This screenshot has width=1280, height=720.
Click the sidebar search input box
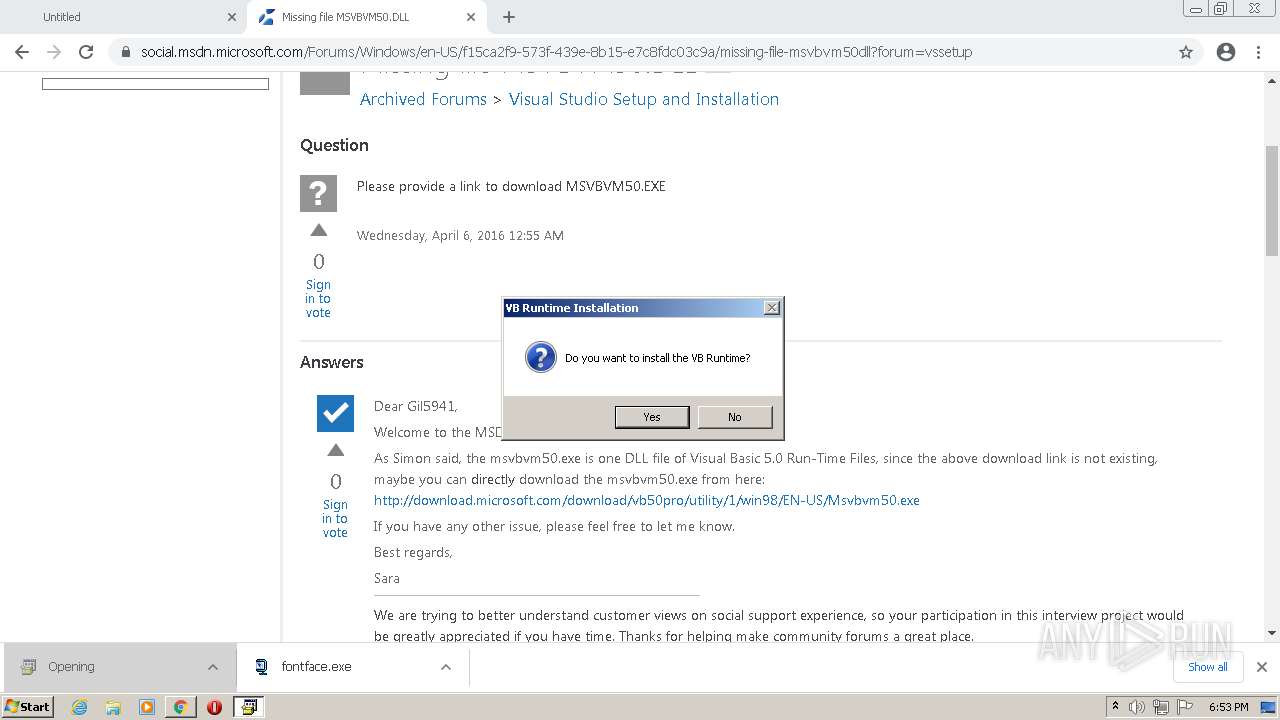[155, 84]
